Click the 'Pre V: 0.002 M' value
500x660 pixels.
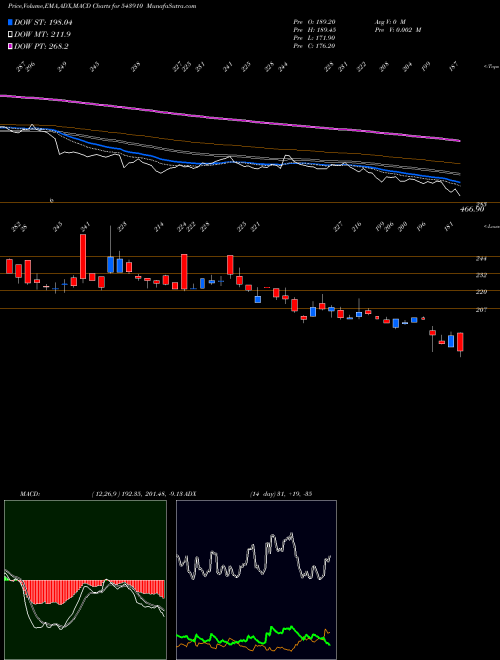[398, 30]
